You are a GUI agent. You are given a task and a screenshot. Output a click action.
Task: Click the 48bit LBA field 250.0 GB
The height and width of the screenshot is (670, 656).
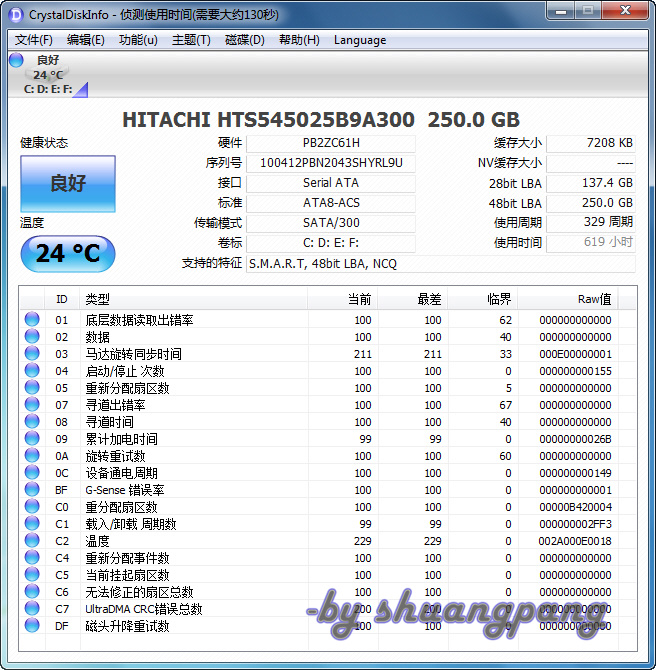point(591,203)
